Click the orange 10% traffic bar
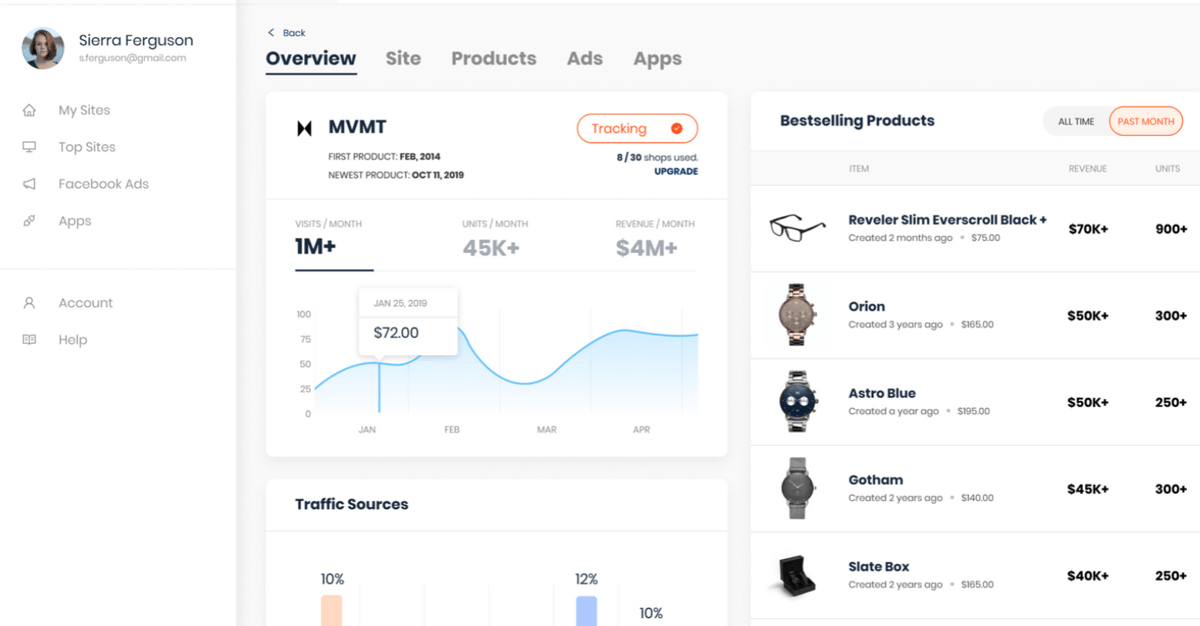Screen dimensions: 1200x626 click(331, 611)
